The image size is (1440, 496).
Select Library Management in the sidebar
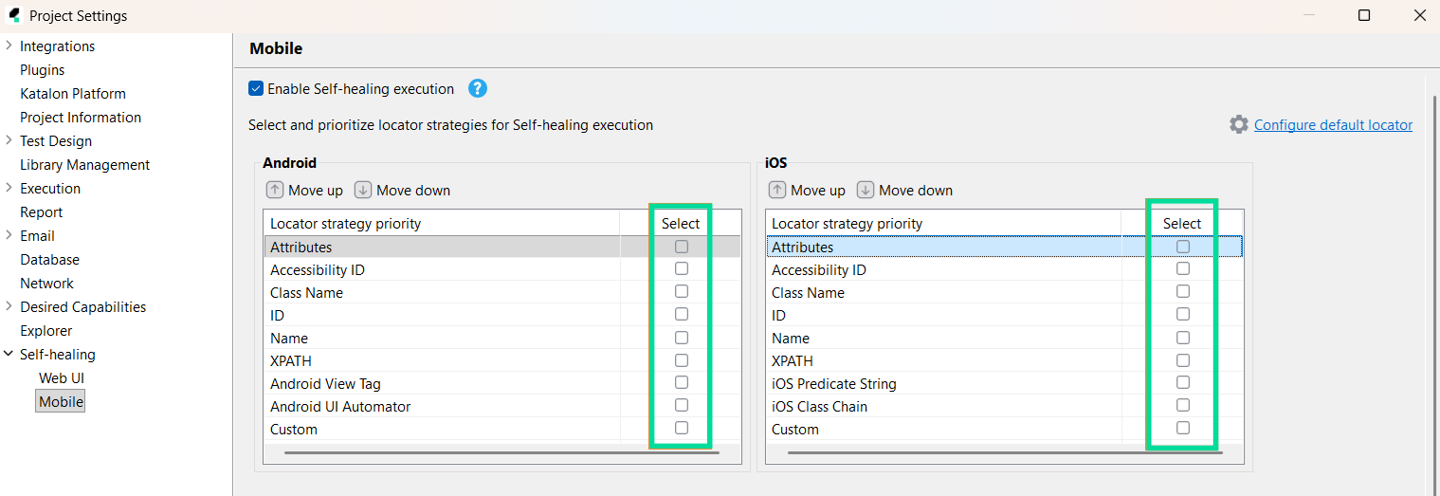coord(85,165)
